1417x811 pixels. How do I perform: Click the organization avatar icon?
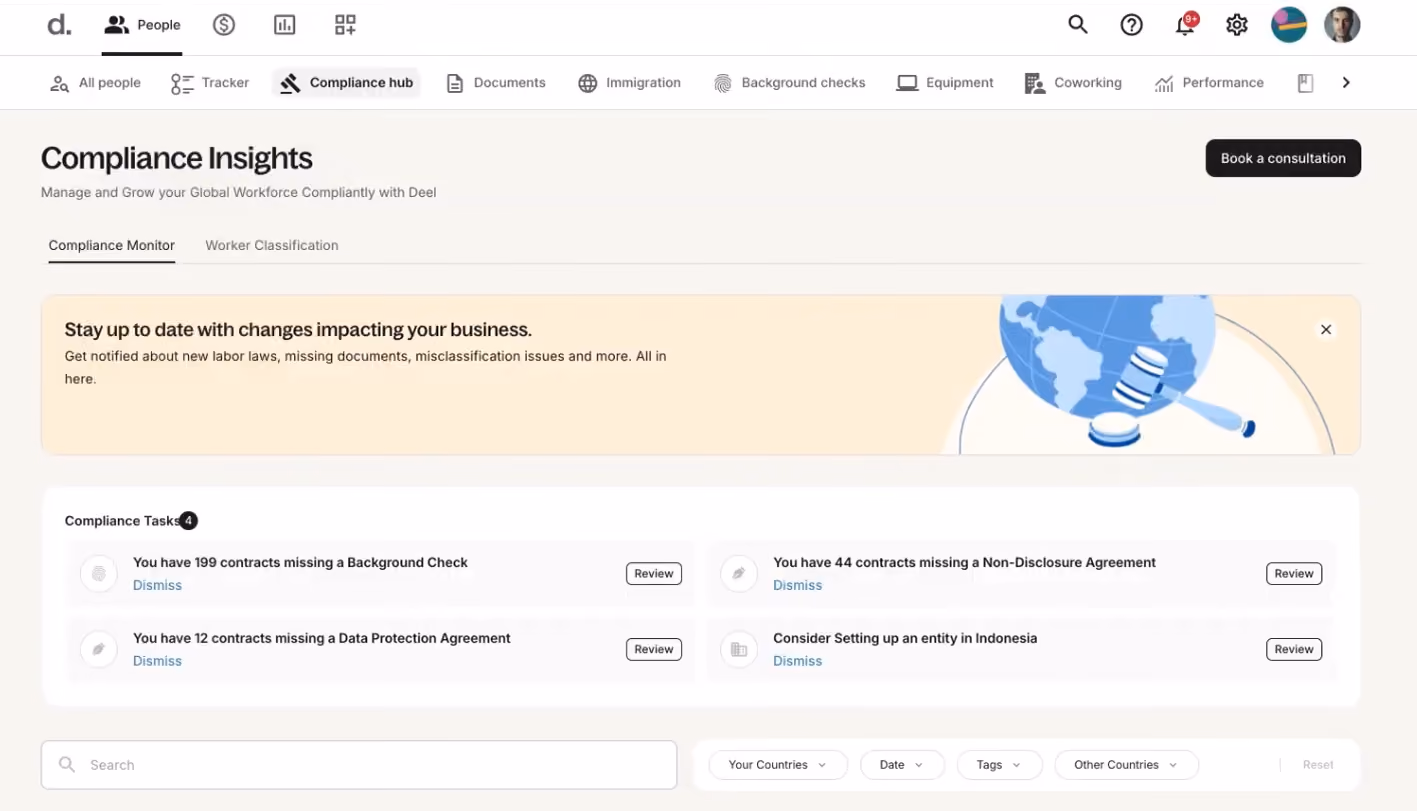[x=1289, y=25]
